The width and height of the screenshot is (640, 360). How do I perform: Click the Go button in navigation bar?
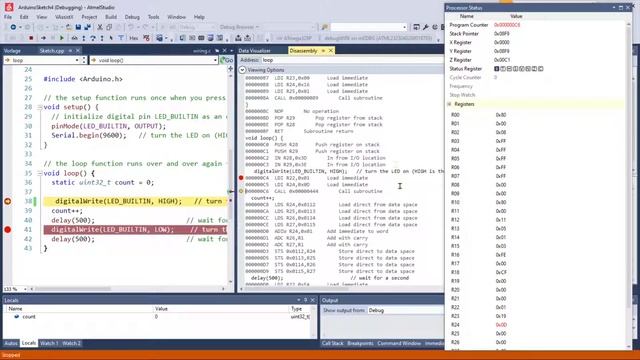tap(227, 60)
